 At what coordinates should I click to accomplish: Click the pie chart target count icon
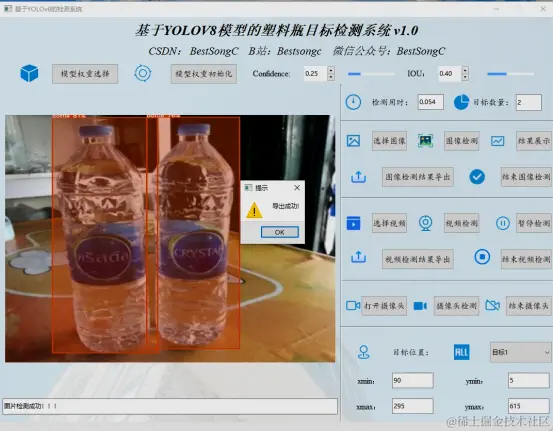coord(461,102)
